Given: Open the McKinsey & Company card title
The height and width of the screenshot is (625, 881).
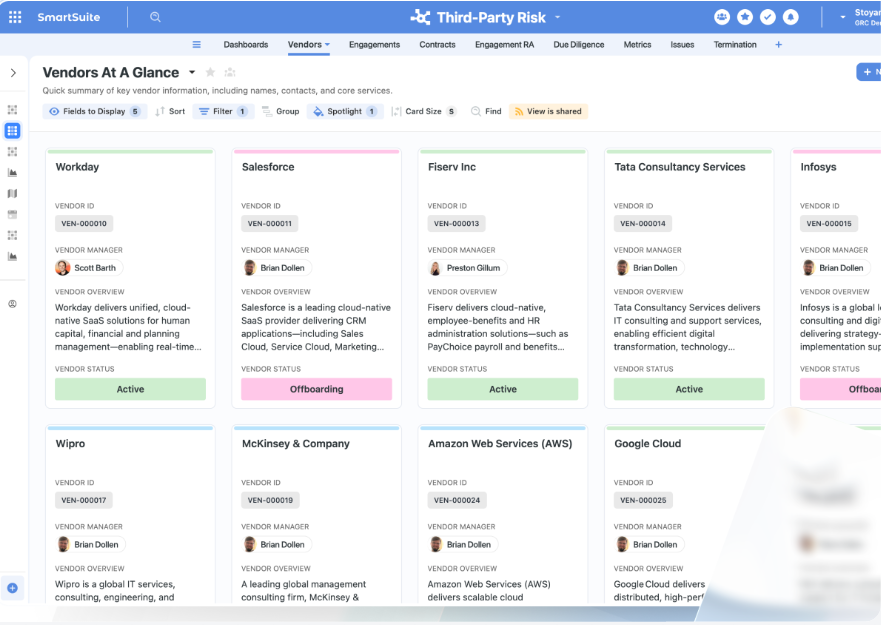Looking at the screenshot, I should [x=296, y=443].
